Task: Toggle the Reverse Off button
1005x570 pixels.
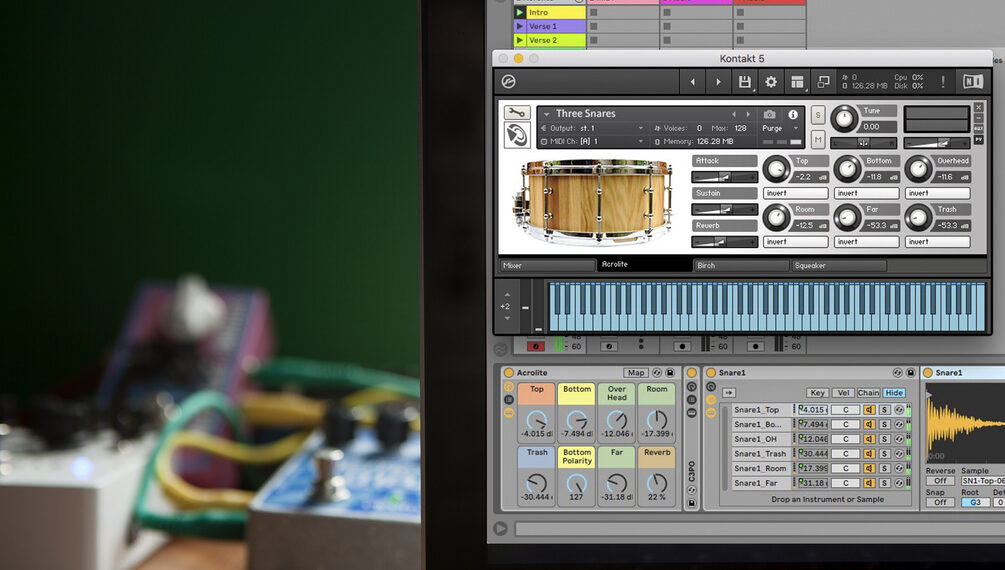Action: pyautogui.click(x=939, y=481)
